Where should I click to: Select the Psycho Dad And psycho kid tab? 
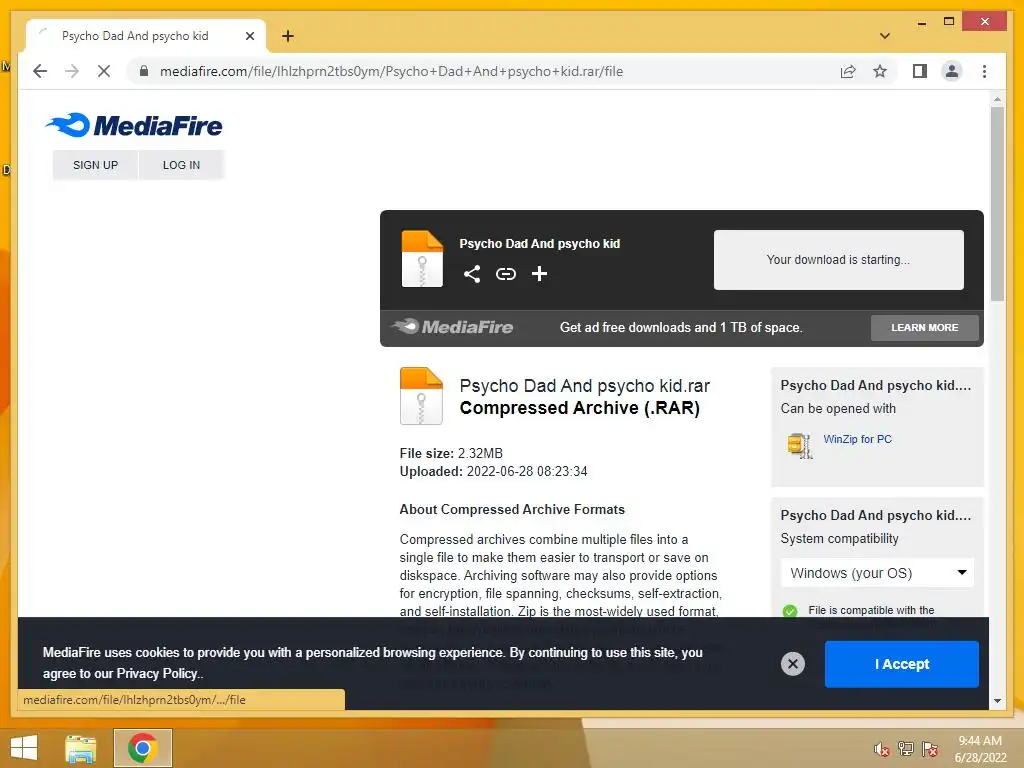point(145,36)
